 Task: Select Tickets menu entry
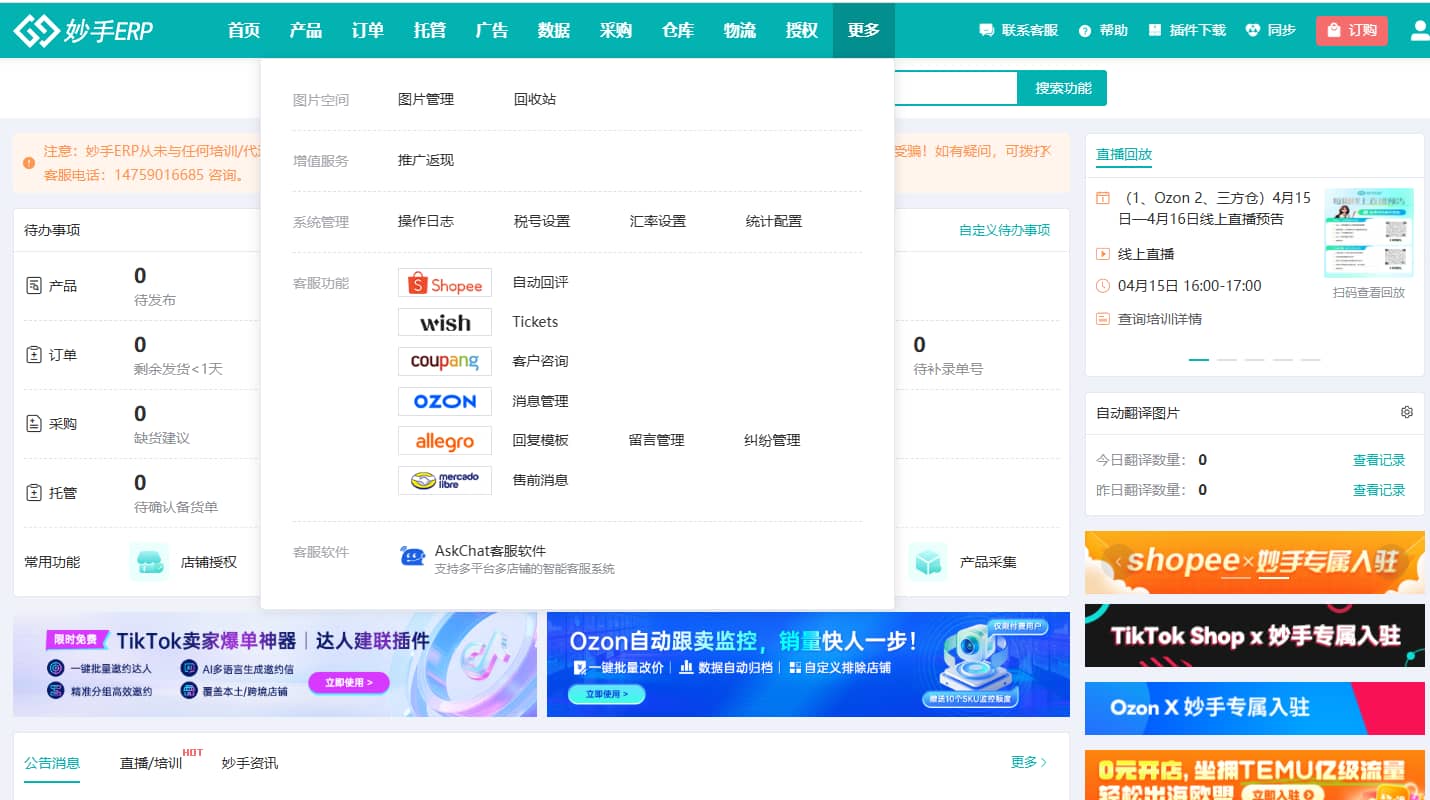click(535, 321)
